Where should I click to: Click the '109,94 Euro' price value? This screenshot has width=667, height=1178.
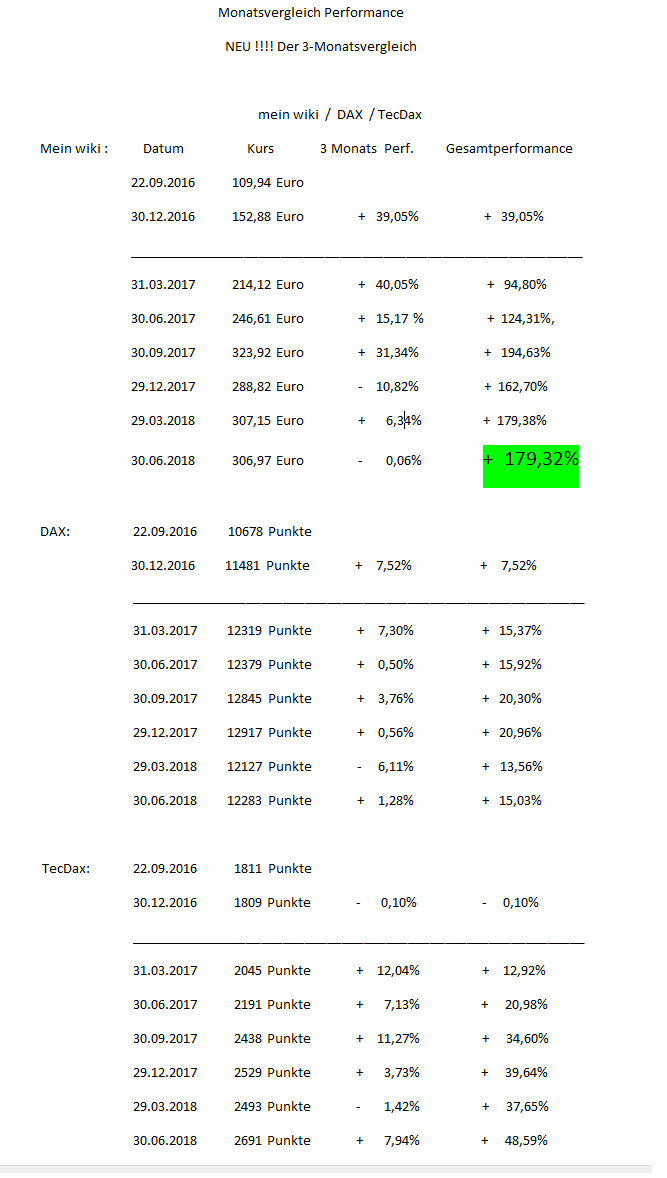[x=267, y=183]
